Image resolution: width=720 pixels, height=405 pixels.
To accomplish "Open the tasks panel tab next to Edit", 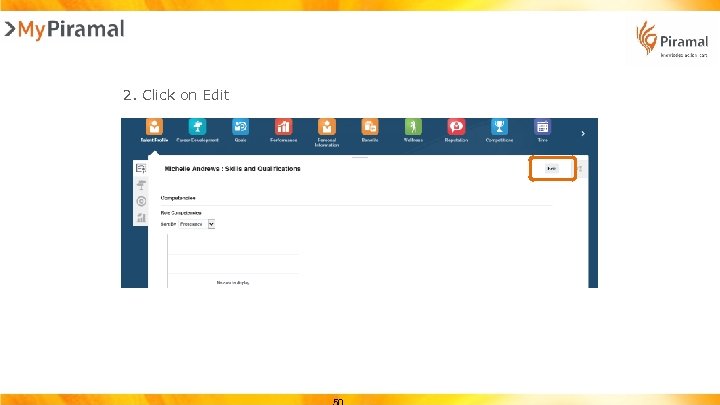I will coord(580,169).
